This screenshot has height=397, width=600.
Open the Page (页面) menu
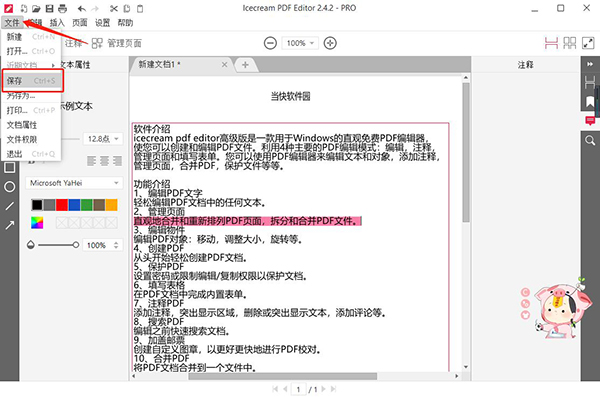click(80, 23)
